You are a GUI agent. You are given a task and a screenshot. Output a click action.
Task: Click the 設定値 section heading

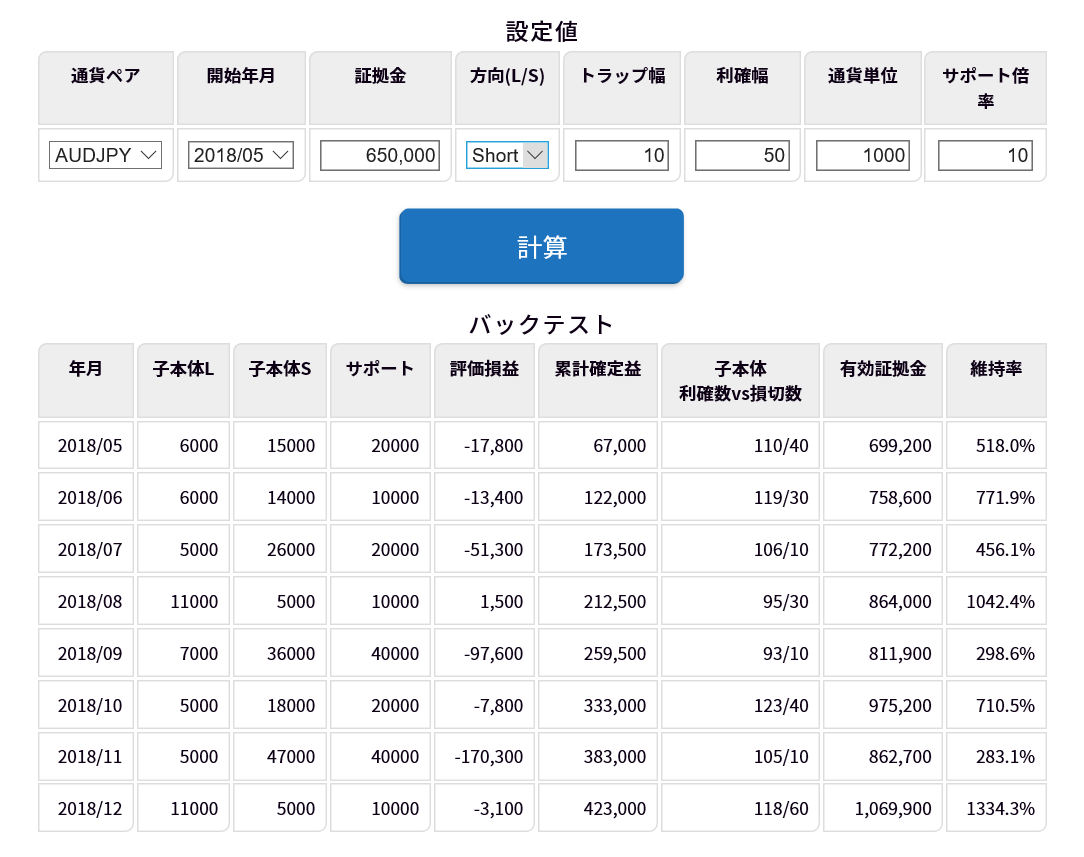pos(542,31)
